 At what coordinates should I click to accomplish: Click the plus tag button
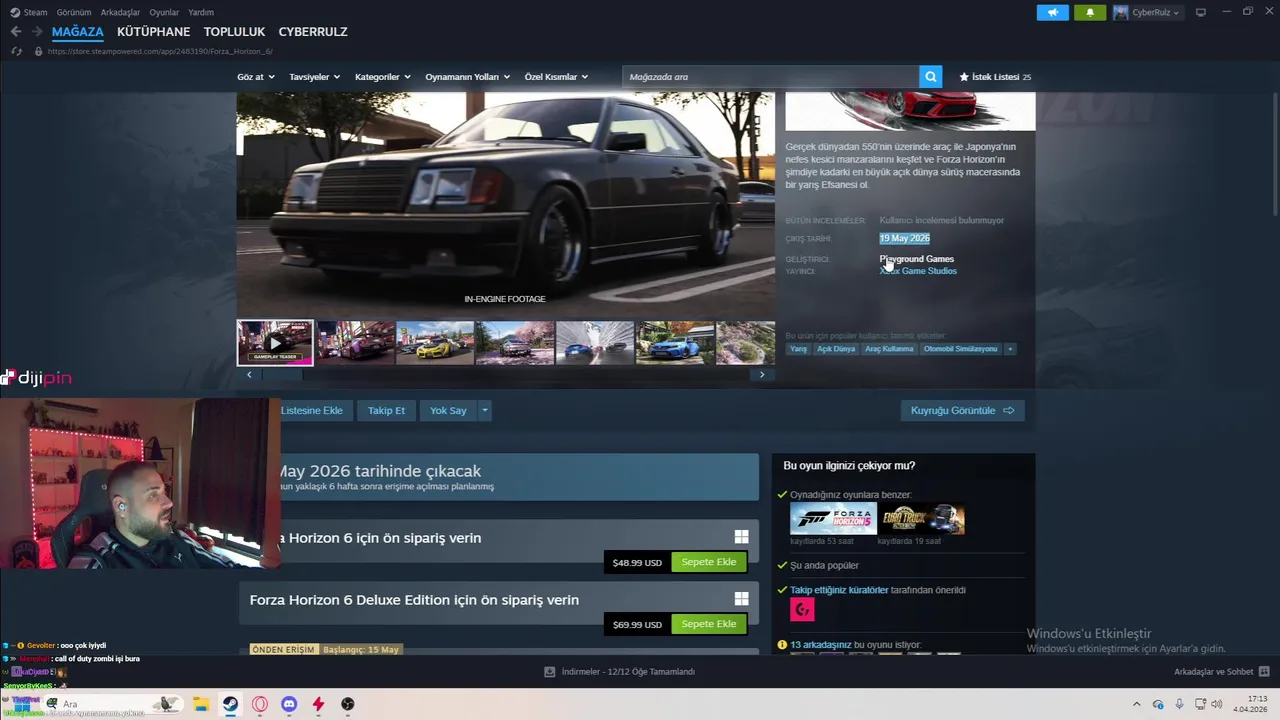click(x=1010, y=349)
